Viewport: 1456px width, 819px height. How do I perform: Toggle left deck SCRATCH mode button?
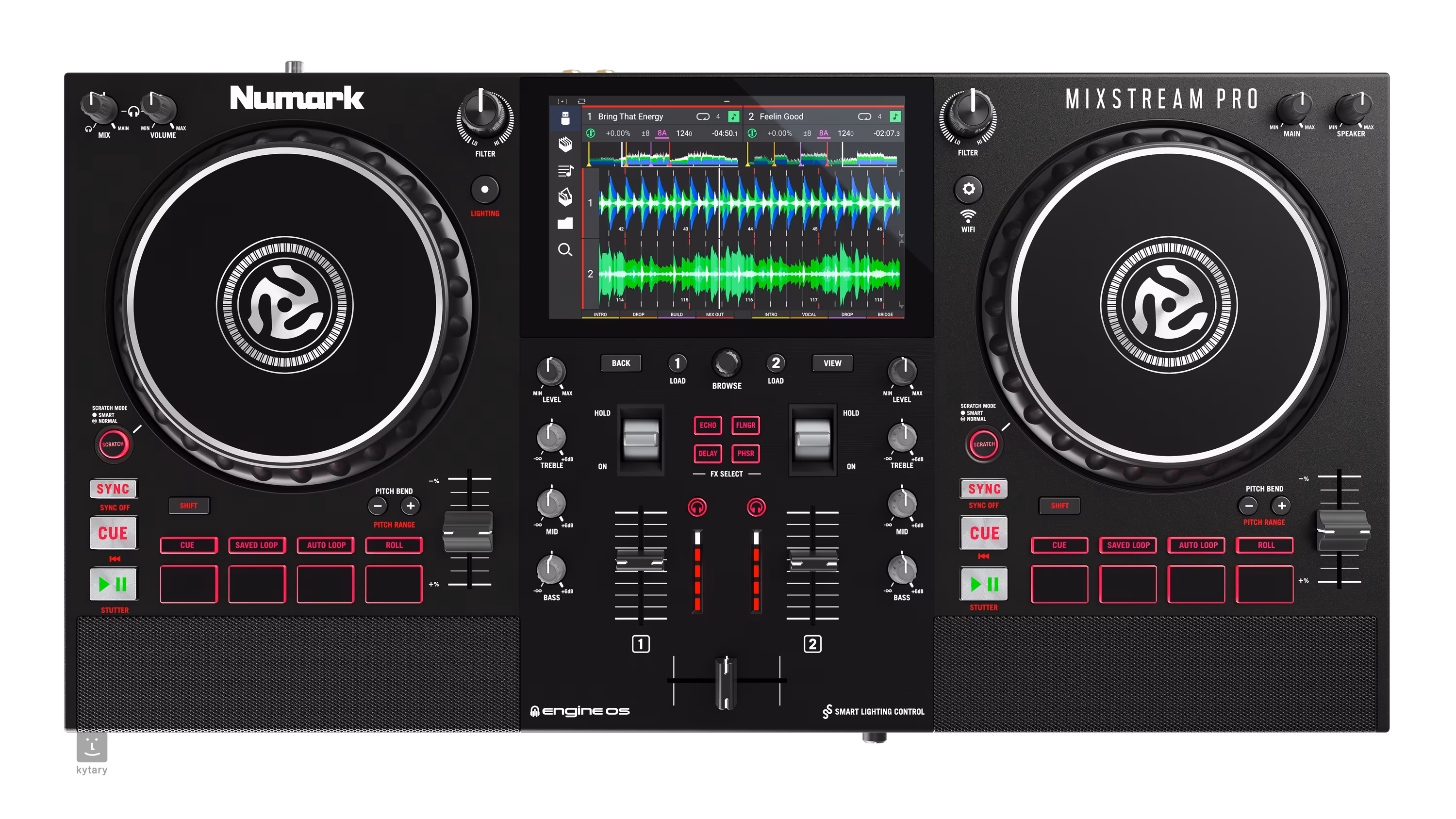point(113,444)
